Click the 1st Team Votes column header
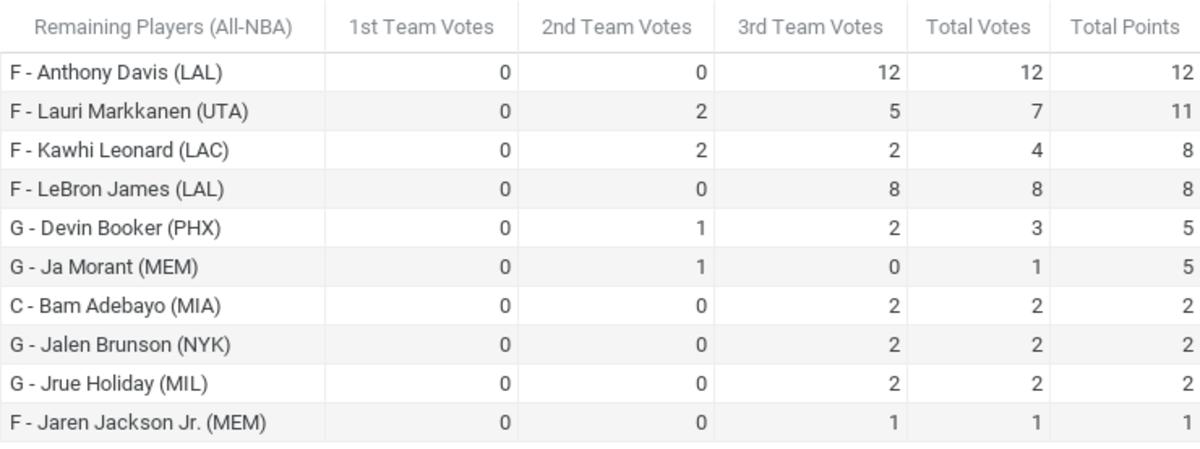Image resolution: width=1200 pixels, height=449 pixels. [421, 27]
